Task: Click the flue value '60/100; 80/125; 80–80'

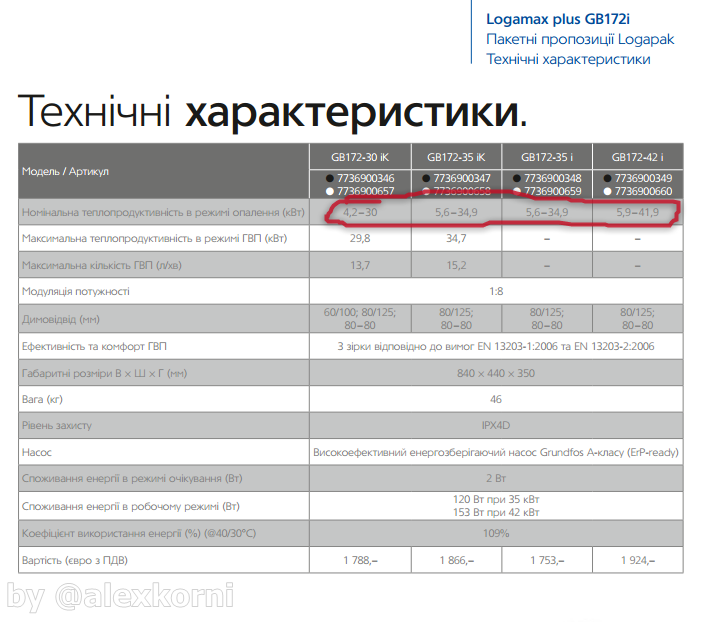Action: (360, 319)
